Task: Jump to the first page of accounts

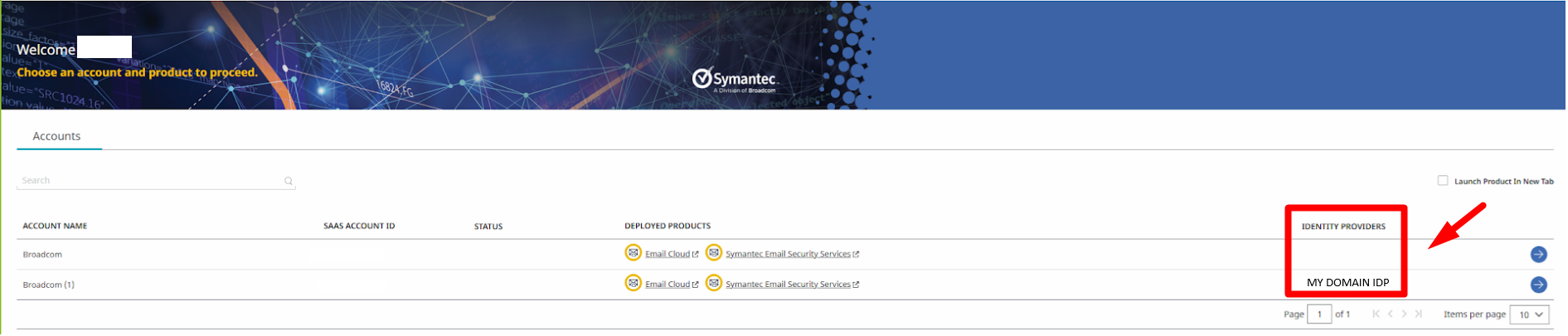Action: pos(1376,314)
